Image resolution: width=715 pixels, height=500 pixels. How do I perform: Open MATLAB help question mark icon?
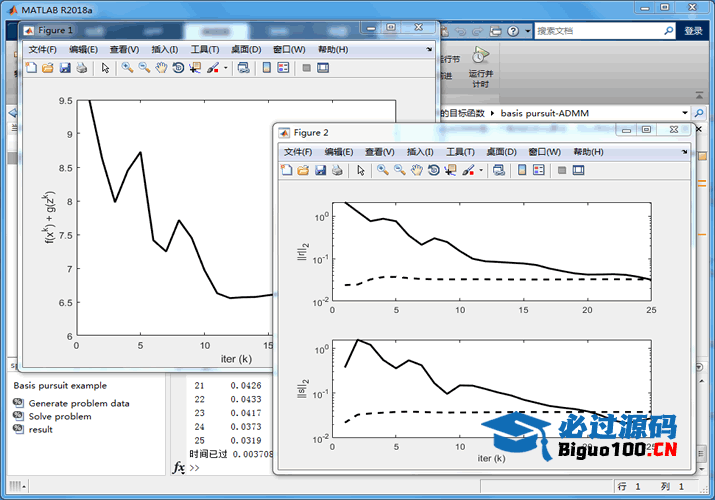point(513,31)
